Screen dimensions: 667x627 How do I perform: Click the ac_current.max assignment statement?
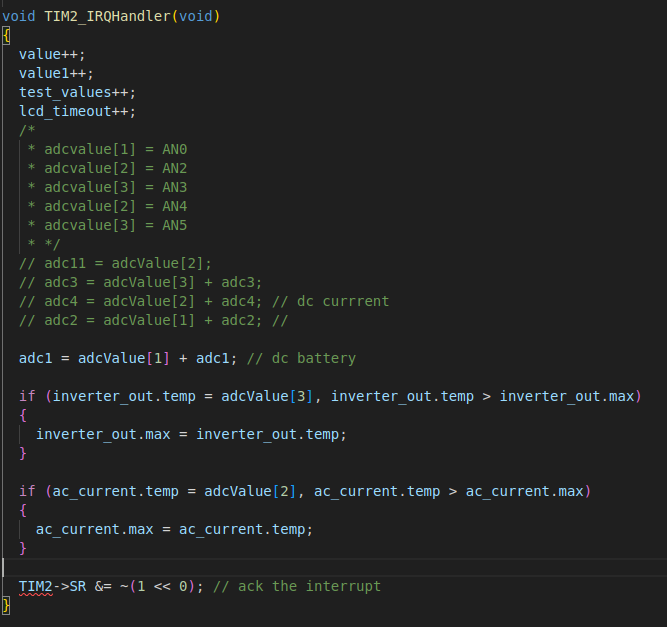(174, 530)
